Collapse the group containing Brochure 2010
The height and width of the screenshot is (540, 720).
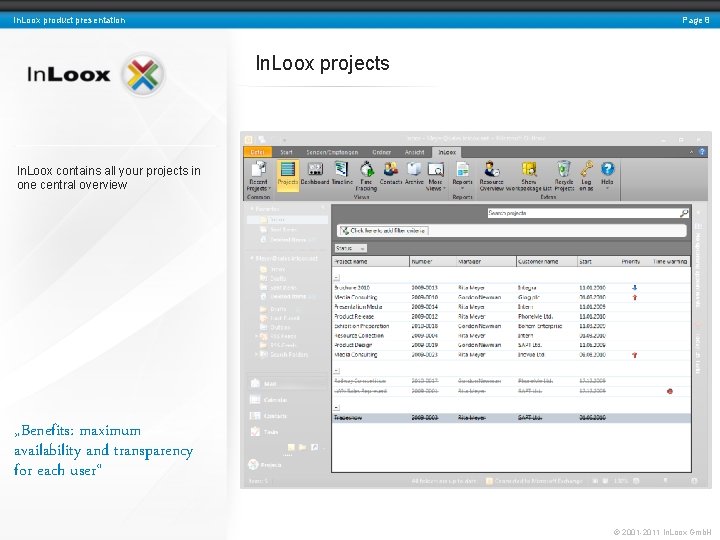(337, 277)
